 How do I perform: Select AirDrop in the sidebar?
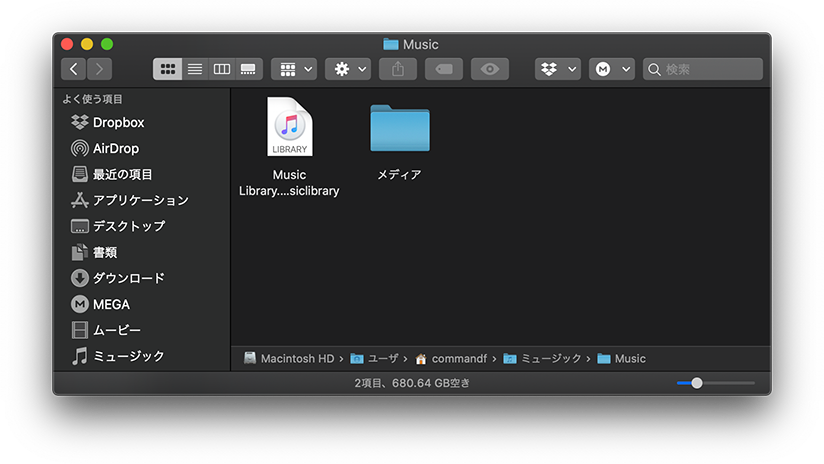(115, 148)
